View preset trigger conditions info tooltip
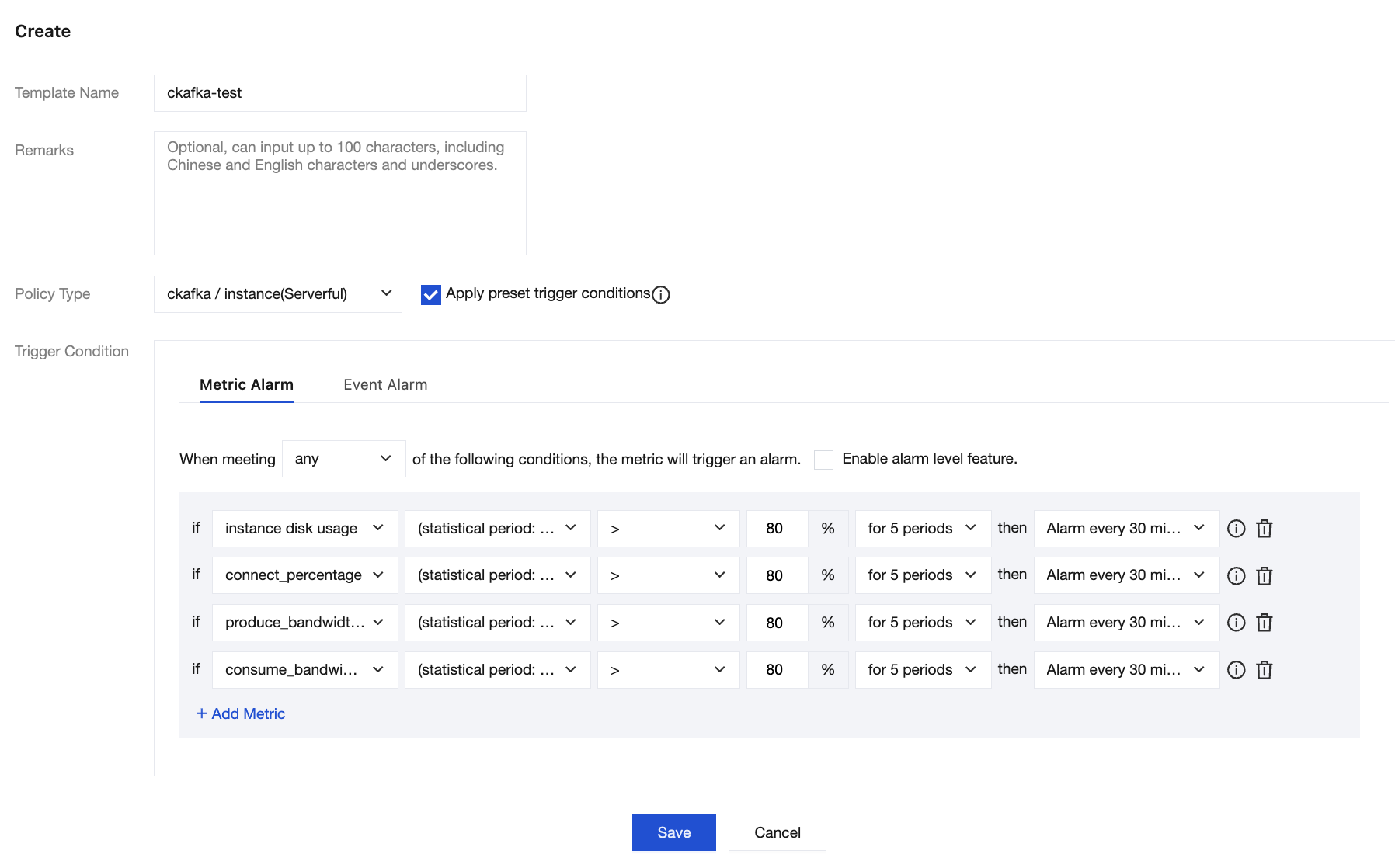 coord(661,295)
